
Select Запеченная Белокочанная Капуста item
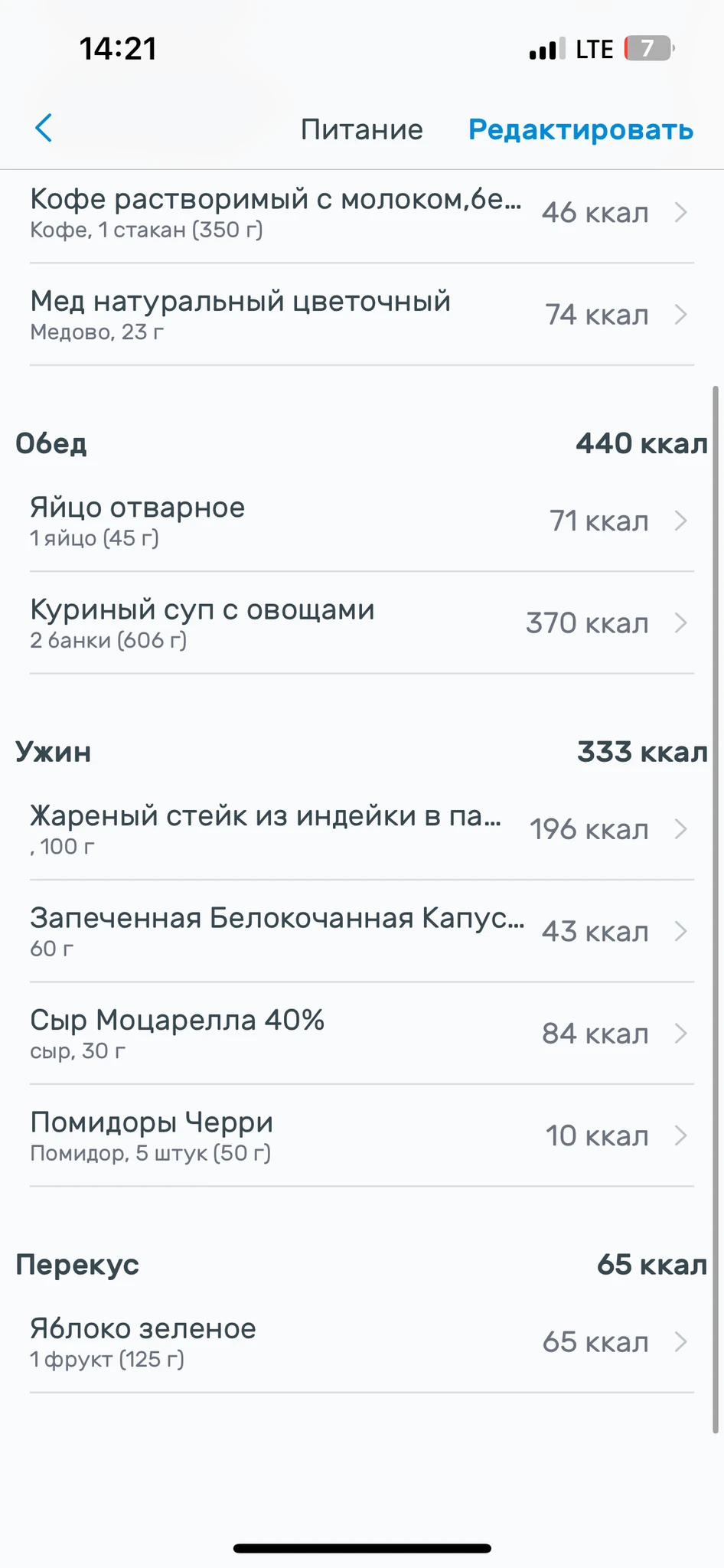276,931
